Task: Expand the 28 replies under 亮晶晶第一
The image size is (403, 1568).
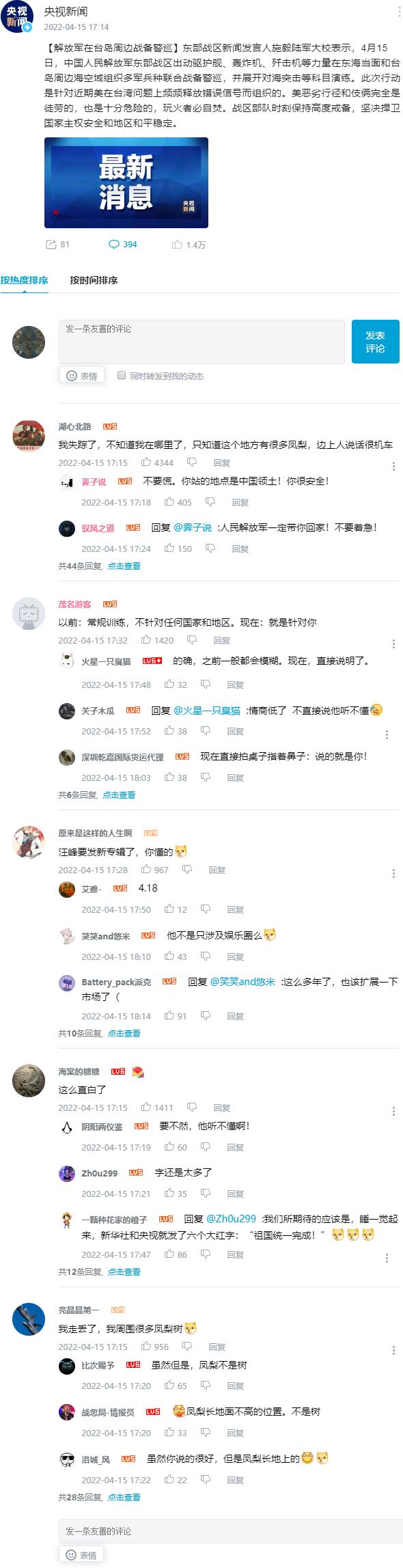Action: [x=124, y=1497]
